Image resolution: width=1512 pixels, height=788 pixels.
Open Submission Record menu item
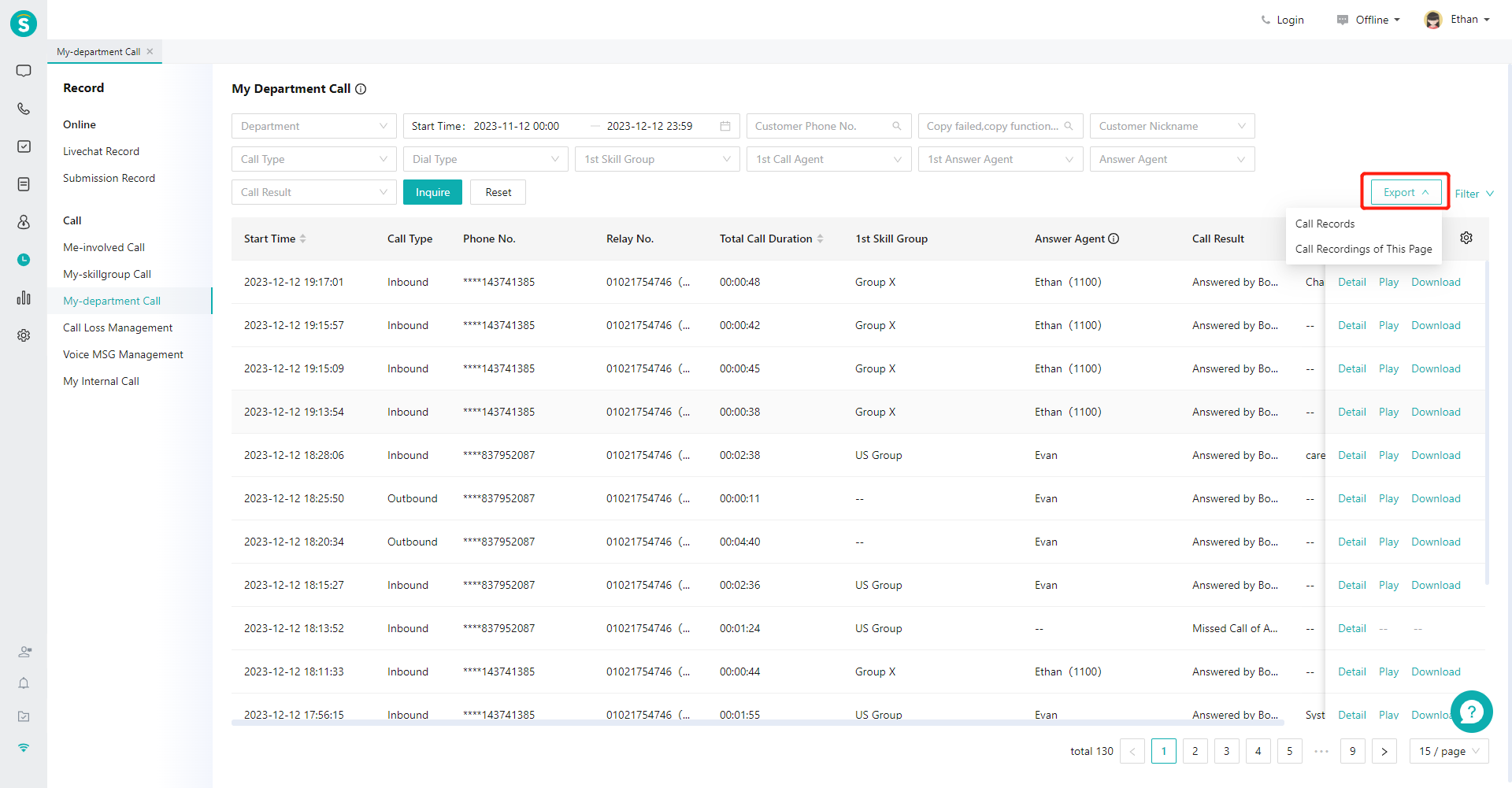(x=109, y=178)
